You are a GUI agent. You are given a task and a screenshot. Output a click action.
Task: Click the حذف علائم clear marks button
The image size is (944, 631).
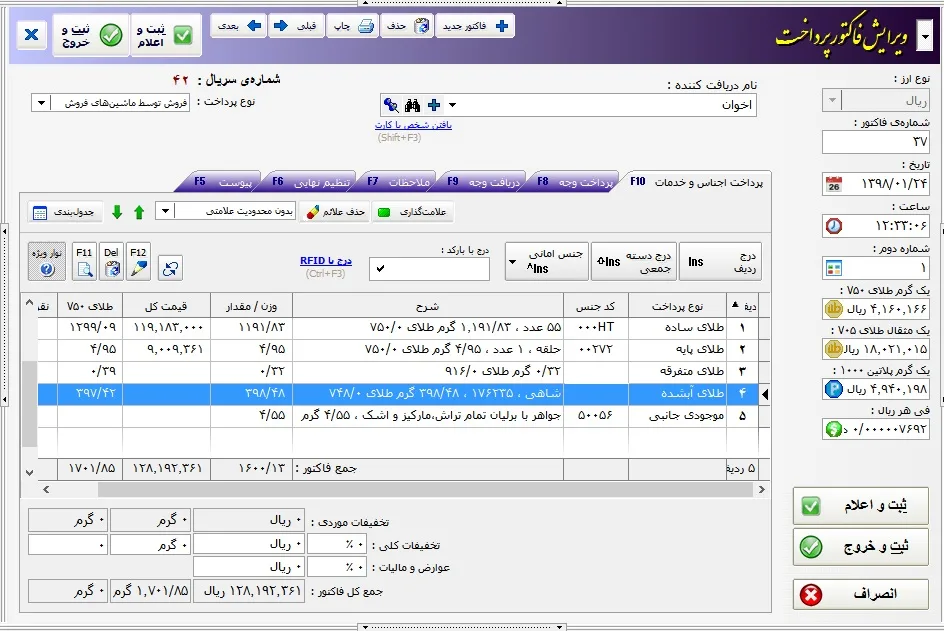tap(335, 212)
